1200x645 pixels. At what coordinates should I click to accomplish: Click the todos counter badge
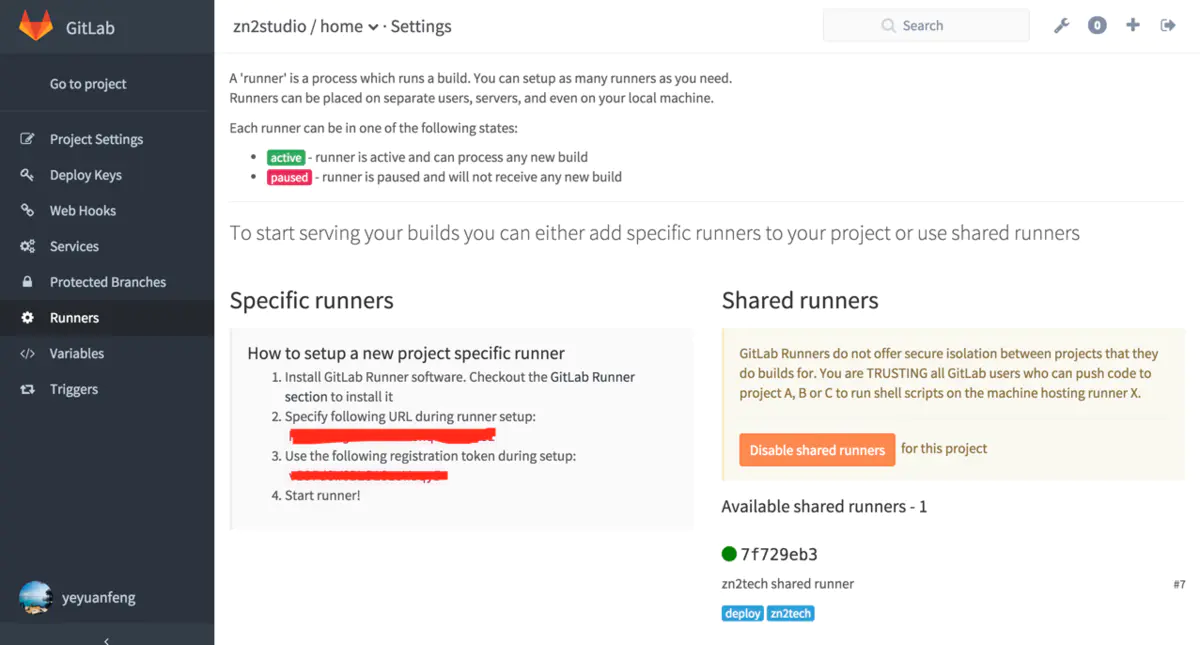1097,26
